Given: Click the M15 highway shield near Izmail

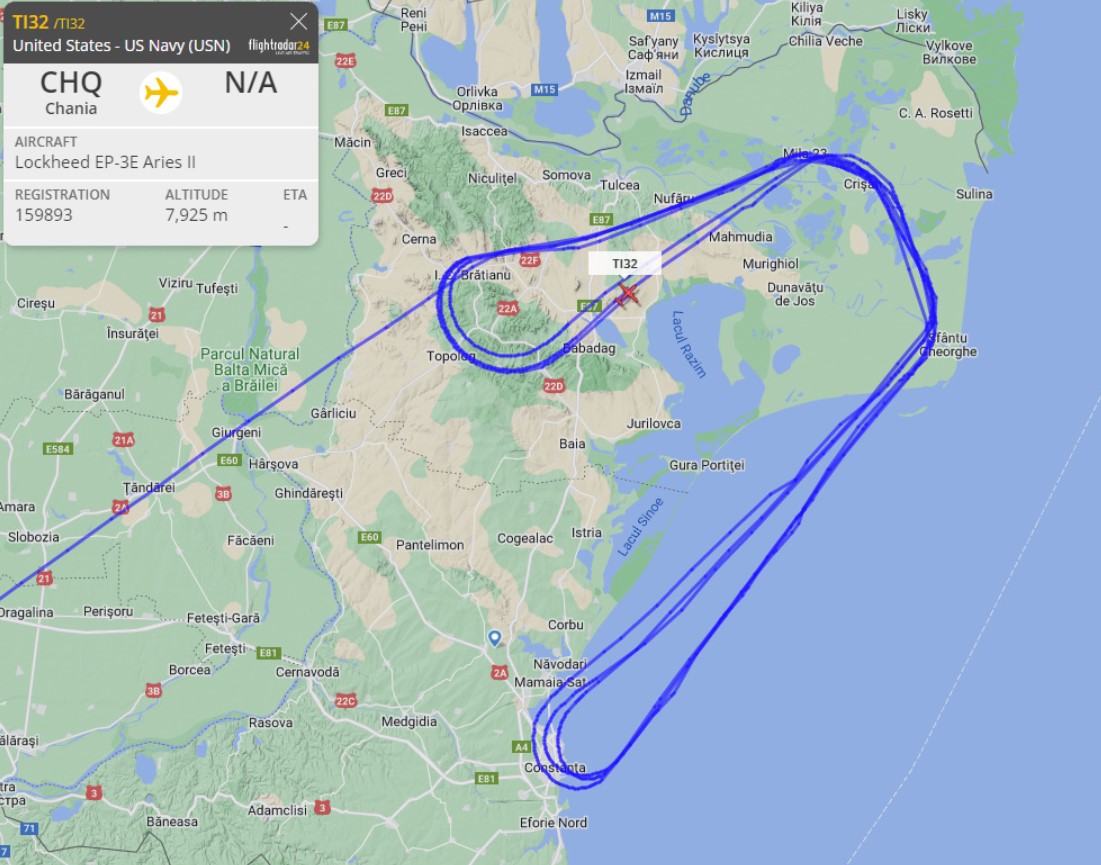Looking at the screenshot, I should click(x=660, y=15).
